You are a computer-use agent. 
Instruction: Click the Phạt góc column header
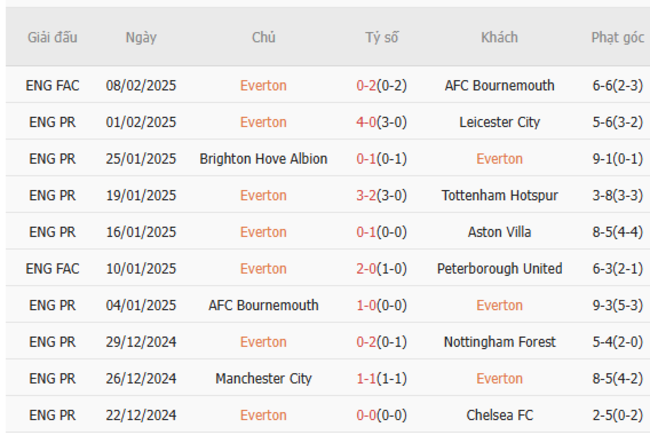(617, 38)
